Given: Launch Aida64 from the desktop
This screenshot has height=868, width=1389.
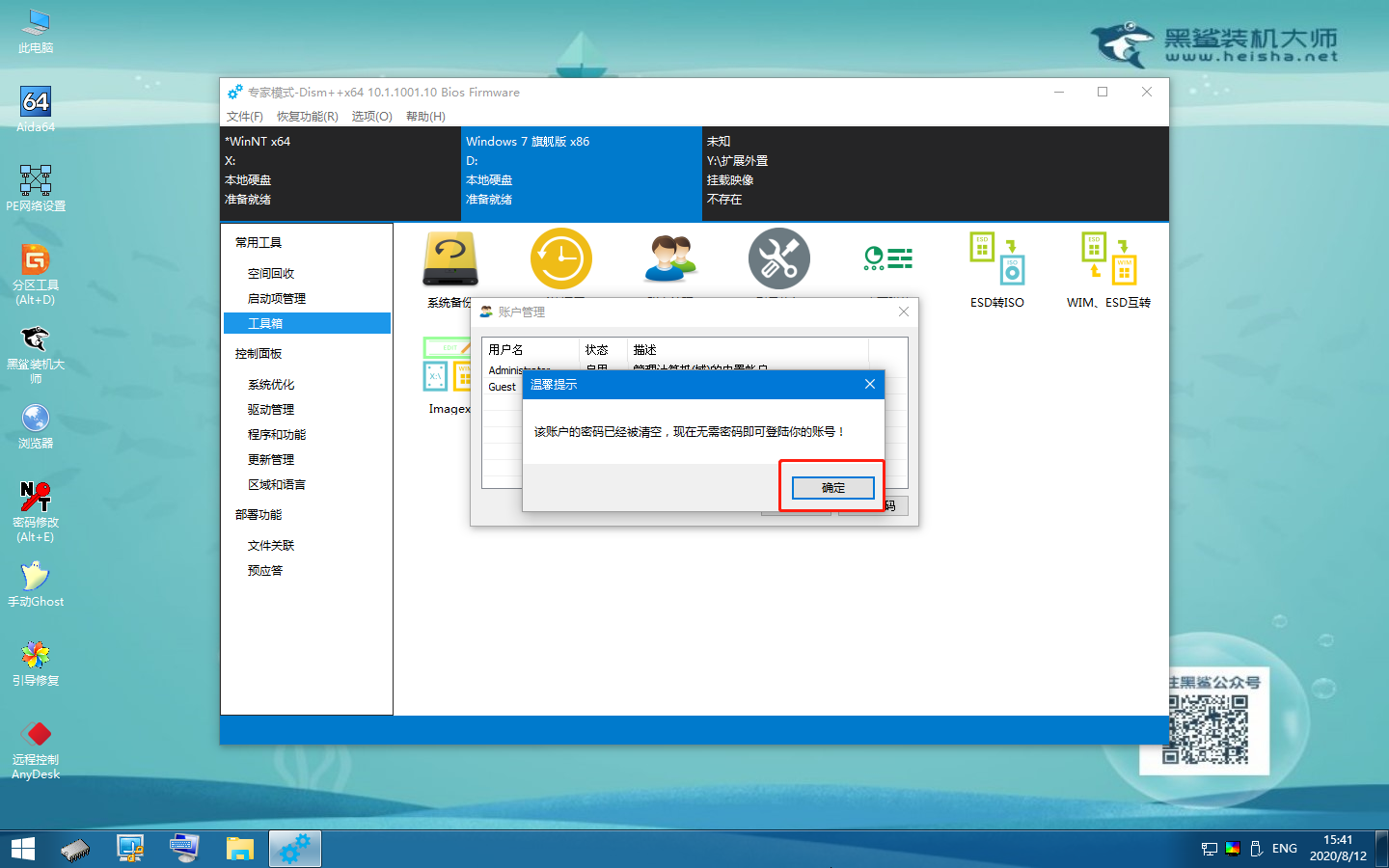Looking at the screenshot, I should point(36,110).
